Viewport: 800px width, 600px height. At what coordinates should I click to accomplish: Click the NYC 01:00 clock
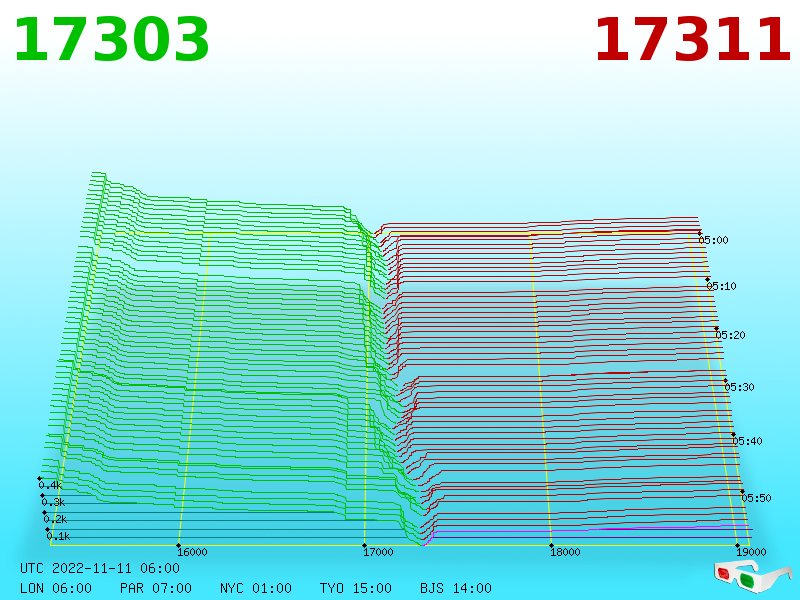tap(256, 588)
